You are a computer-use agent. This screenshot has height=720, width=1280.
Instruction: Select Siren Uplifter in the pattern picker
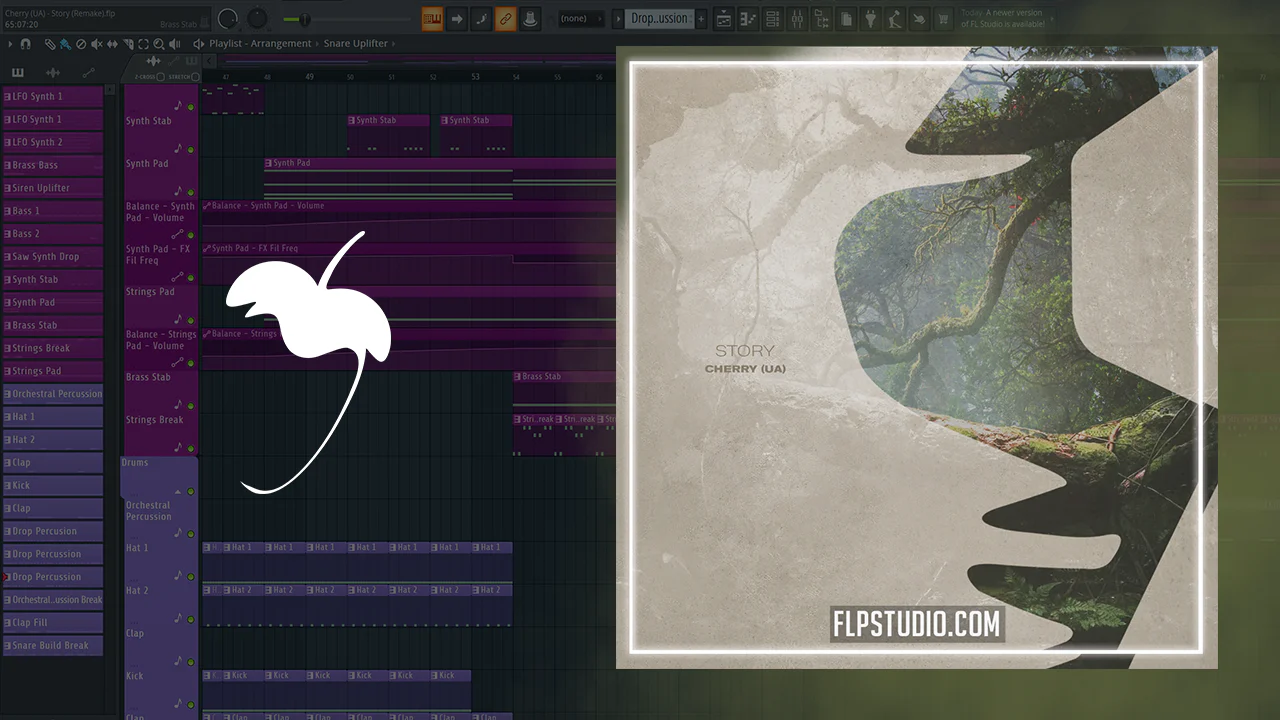tap(53, 188)
